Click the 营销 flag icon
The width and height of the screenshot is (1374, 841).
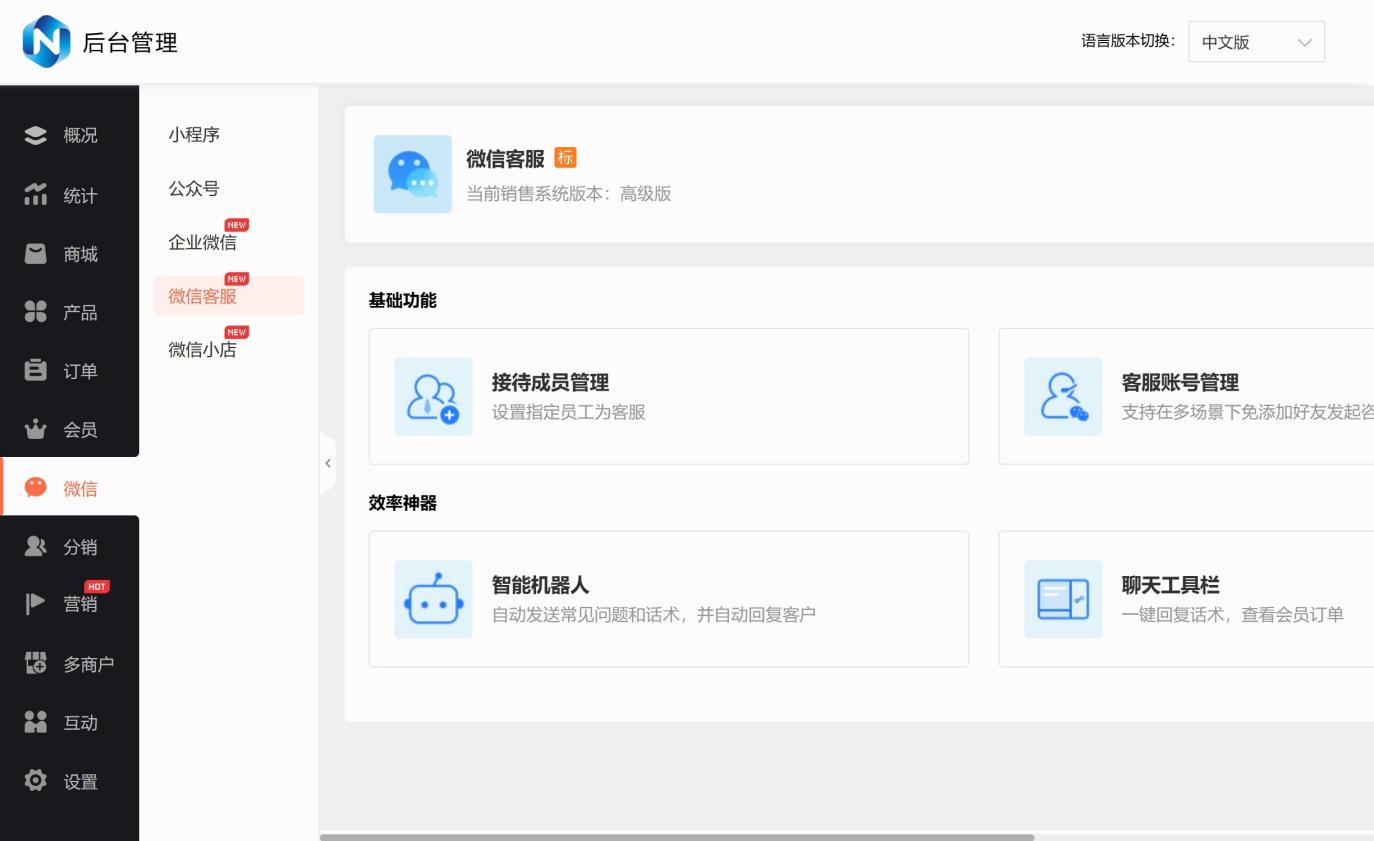click(36, 603)
